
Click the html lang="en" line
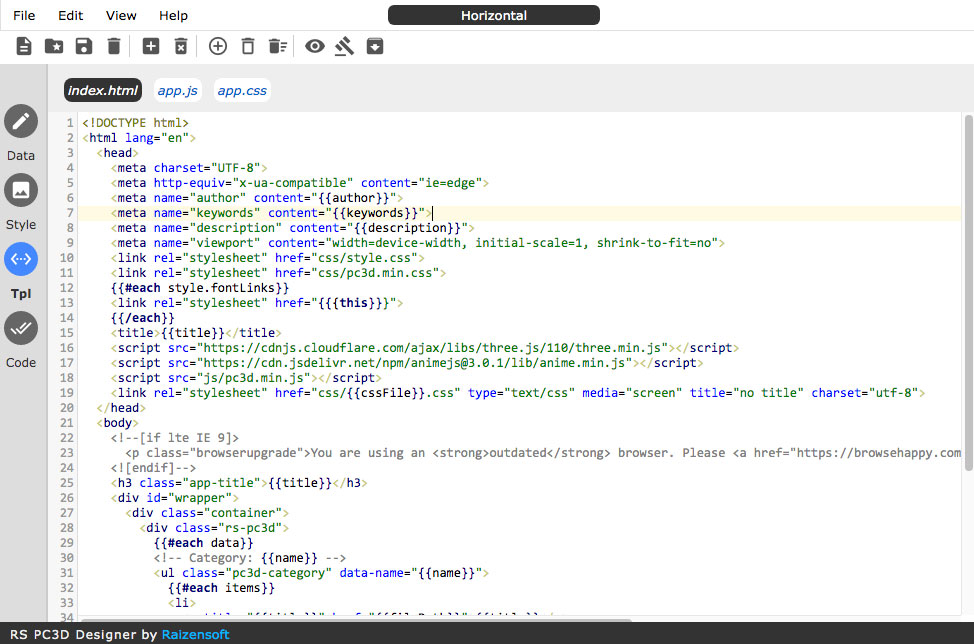139,138
